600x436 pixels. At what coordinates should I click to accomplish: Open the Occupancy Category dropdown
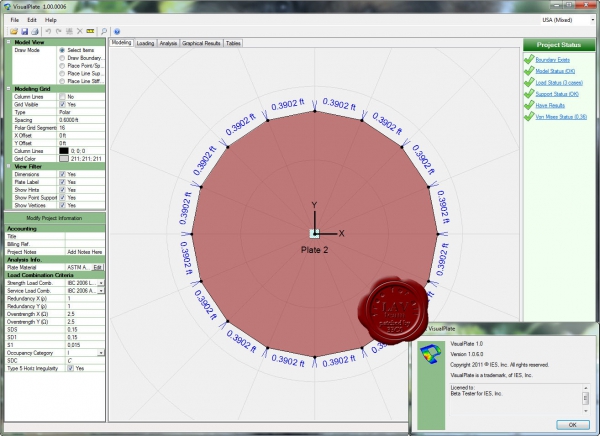click(101, 353)
